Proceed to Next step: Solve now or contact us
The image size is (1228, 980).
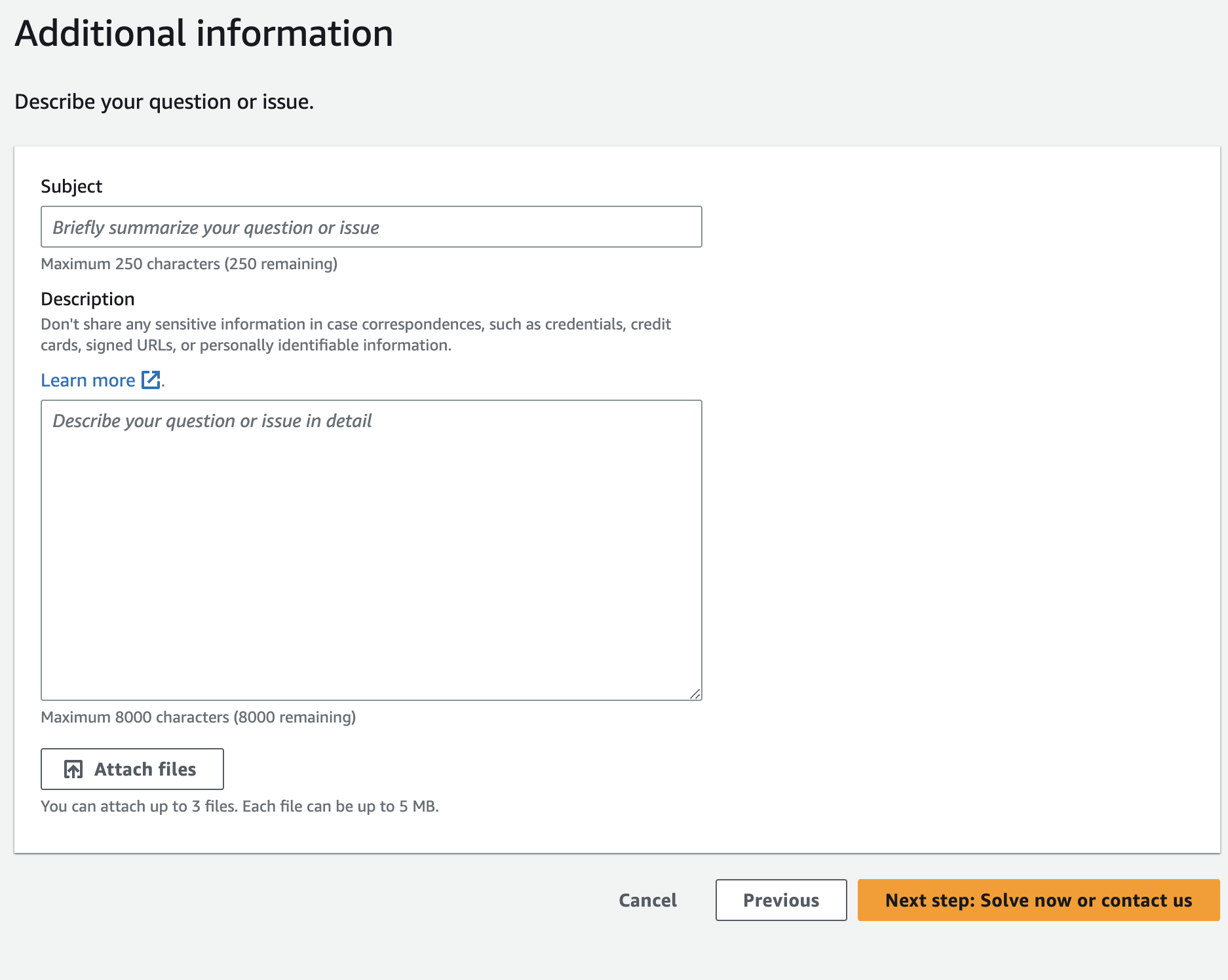[1038, 900]
